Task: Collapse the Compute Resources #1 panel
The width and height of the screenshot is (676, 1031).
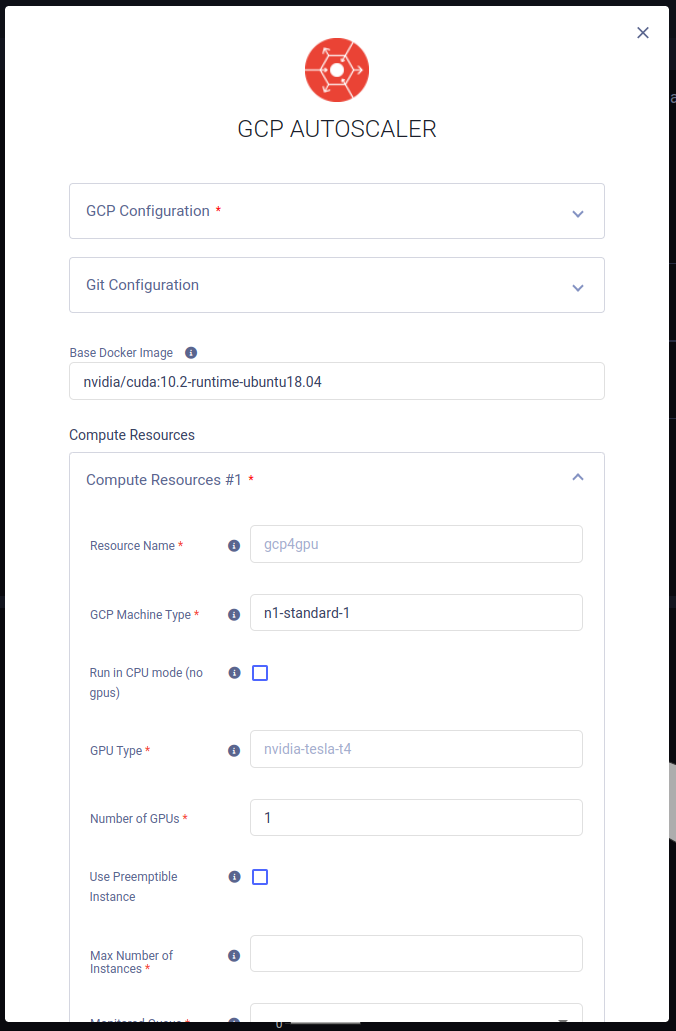Action: pos(577,478)
